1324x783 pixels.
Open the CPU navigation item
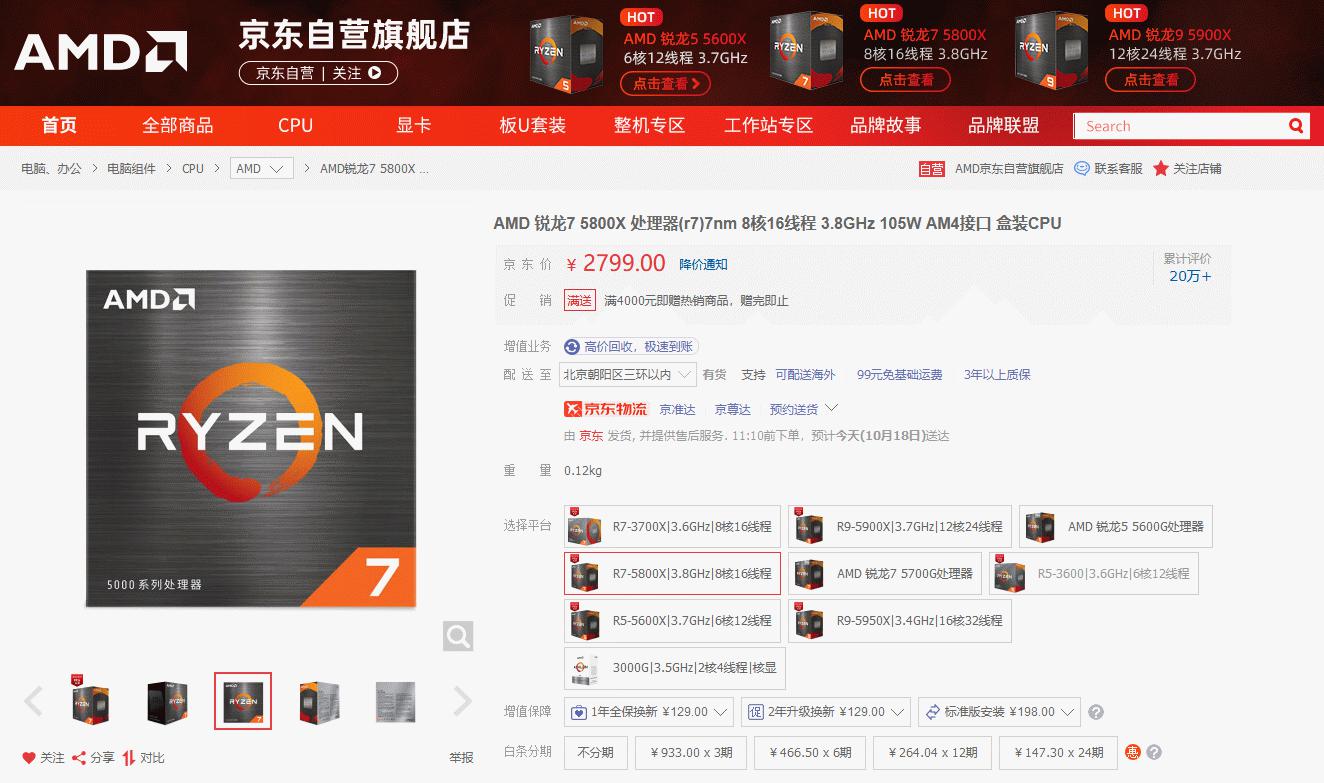point(296,125)
